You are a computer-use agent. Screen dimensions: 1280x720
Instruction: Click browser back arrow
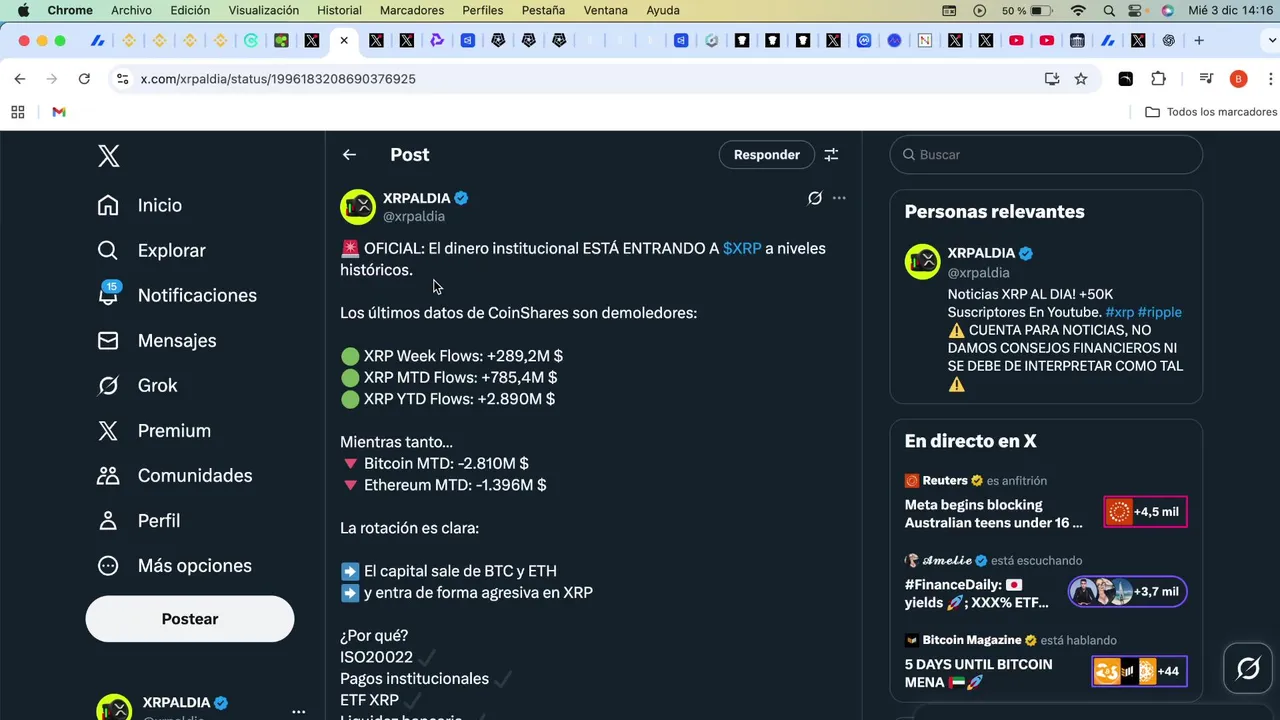point(20,79)
